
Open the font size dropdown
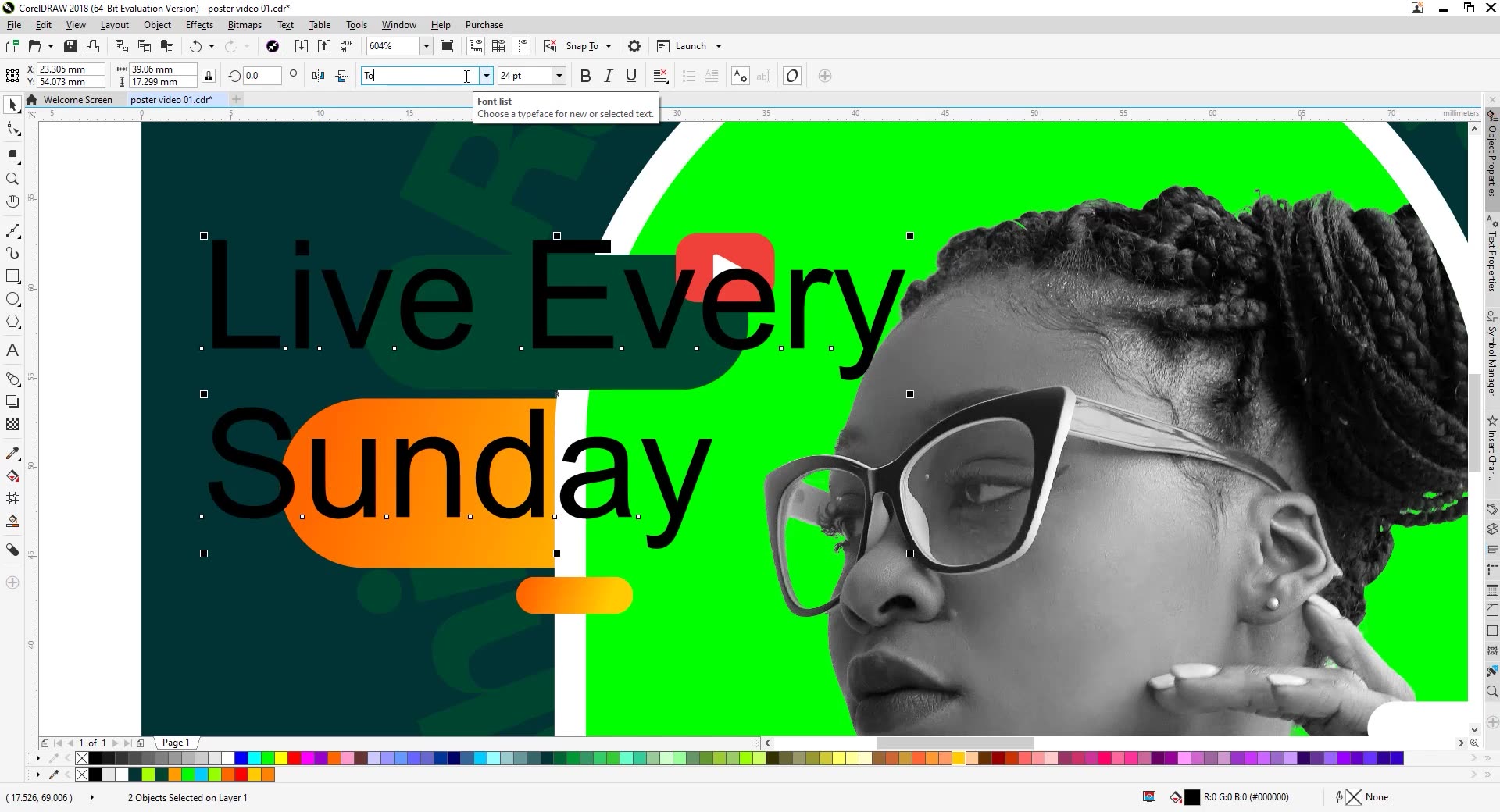(560, 76)
